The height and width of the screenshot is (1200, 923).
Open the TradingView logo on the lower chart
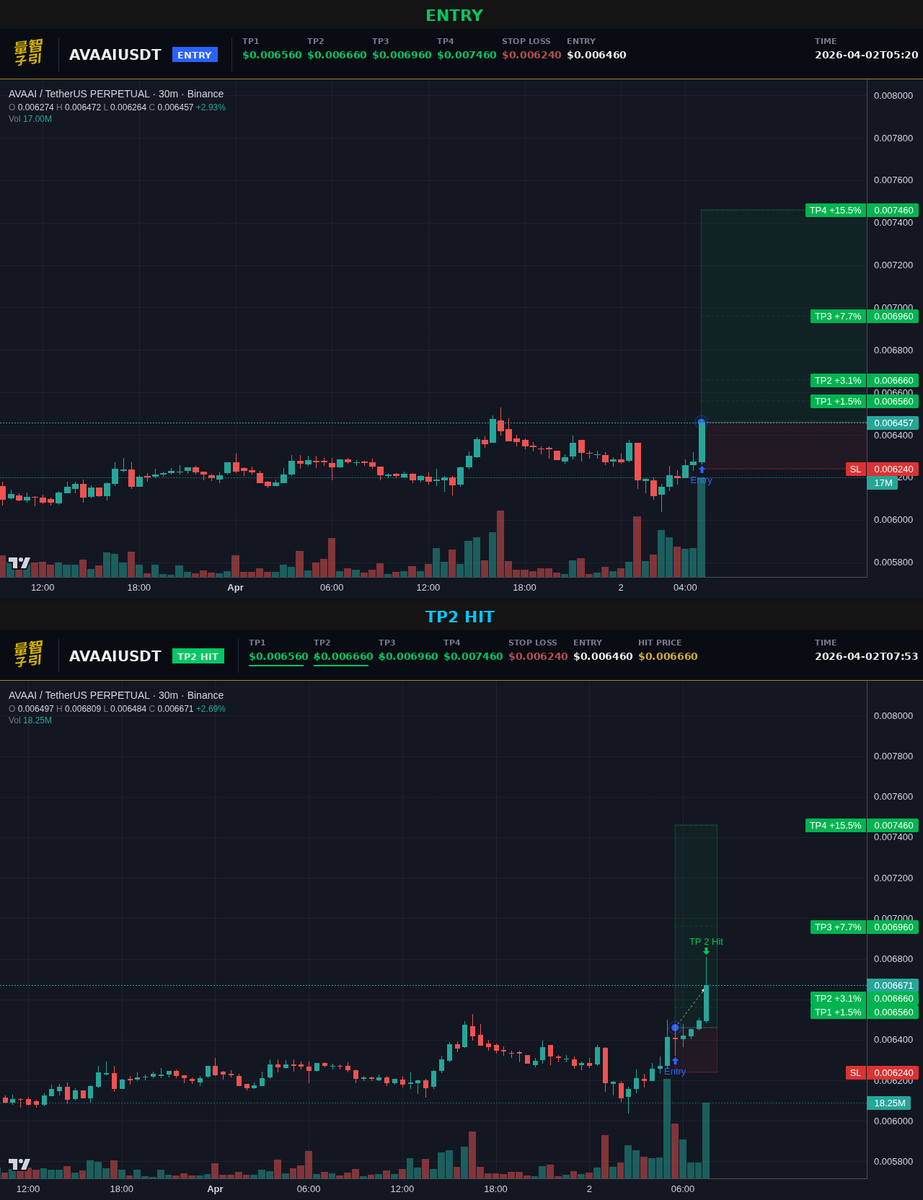pos(20,1164)
